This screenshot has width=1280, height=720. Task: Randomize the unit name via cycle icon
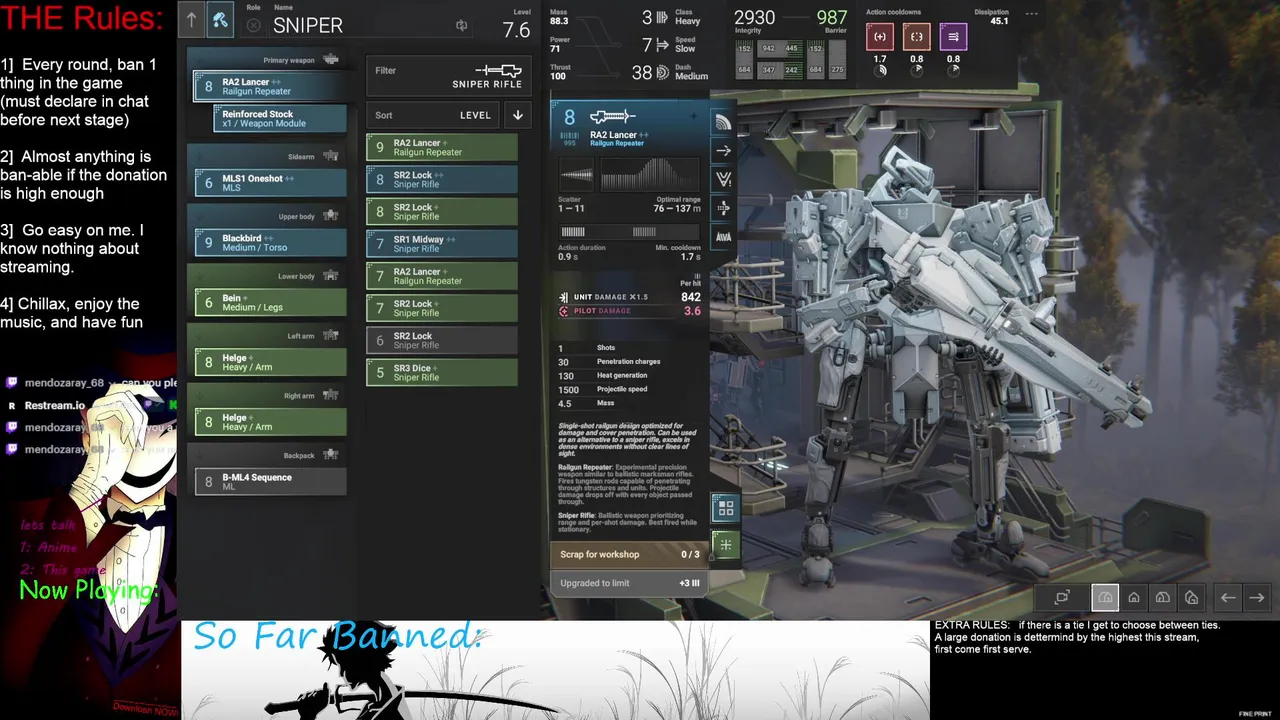(x=461, y=26)
